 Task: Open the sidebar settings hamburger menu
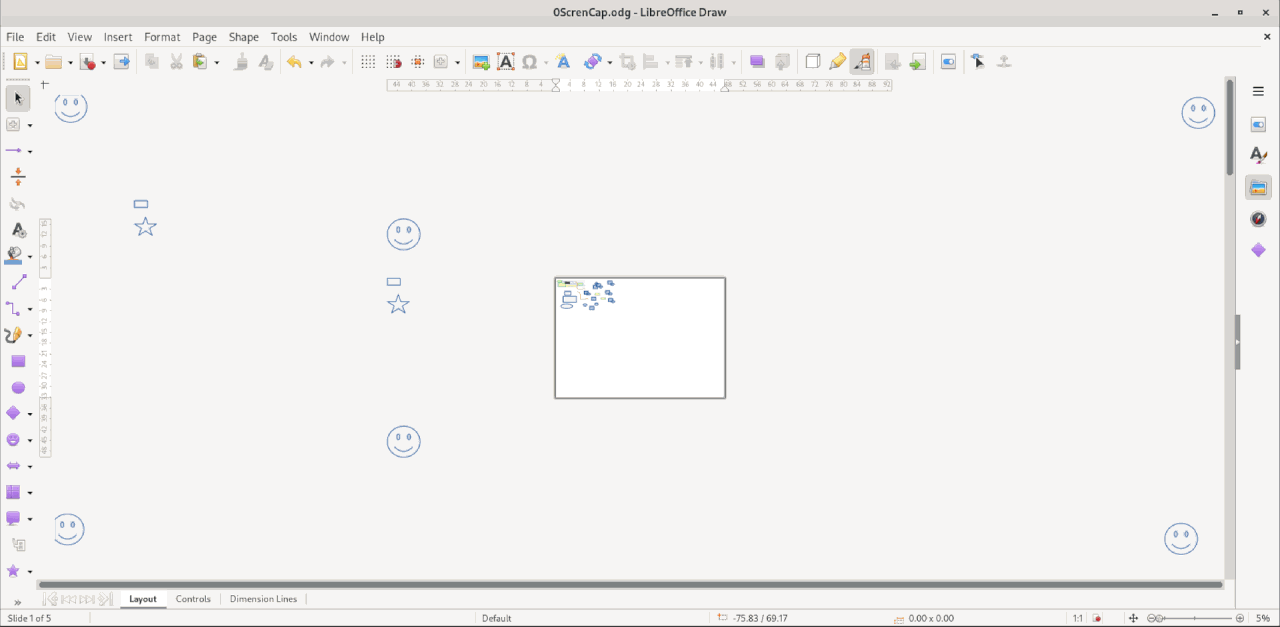[x=1258, y=91]
